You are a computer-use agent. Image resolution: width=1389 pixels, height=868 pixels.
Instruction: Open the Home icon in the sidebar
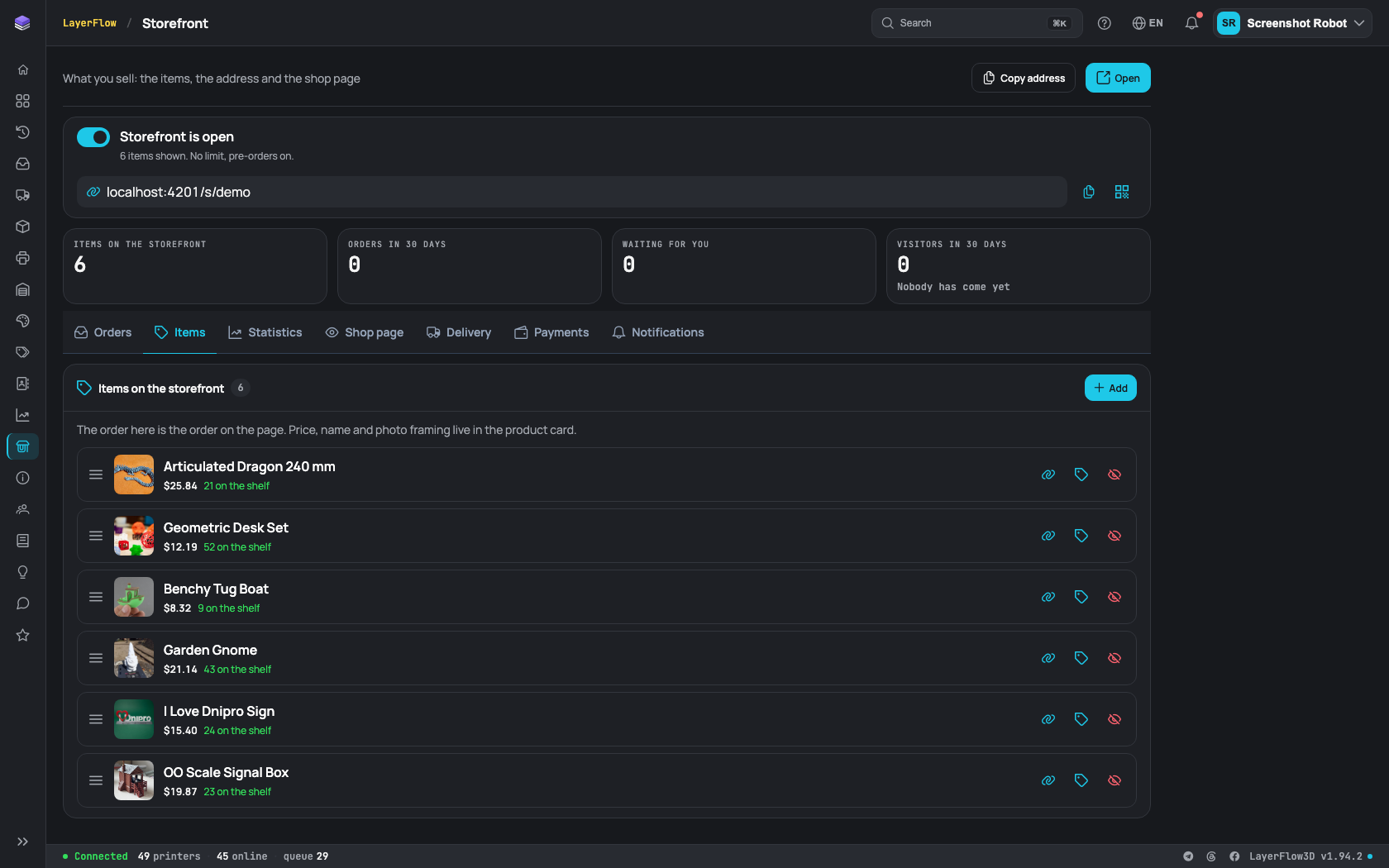coord(23,69)
